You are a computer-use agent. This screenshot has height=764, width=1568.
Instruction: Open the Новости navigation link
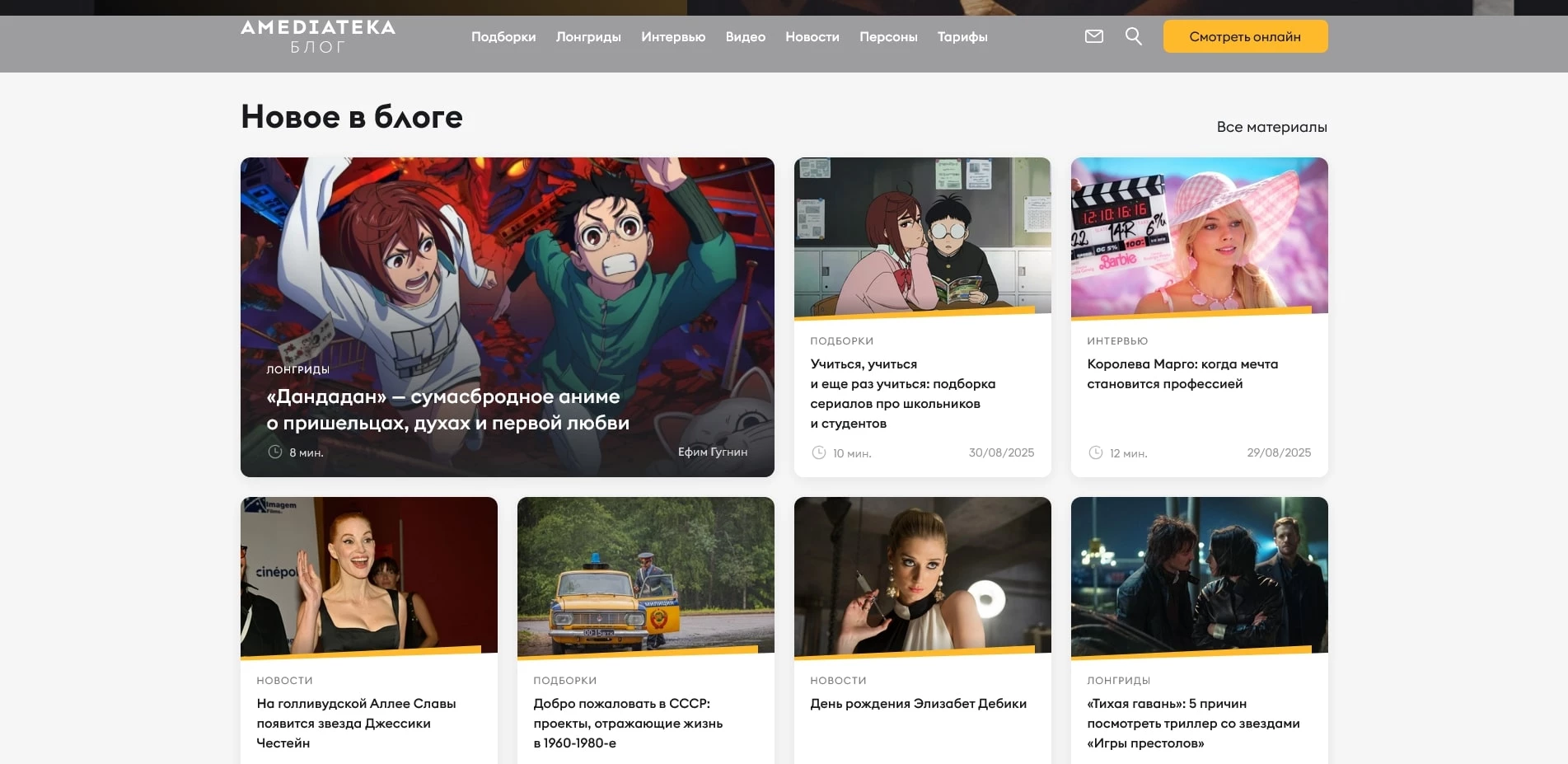point(812,37)
